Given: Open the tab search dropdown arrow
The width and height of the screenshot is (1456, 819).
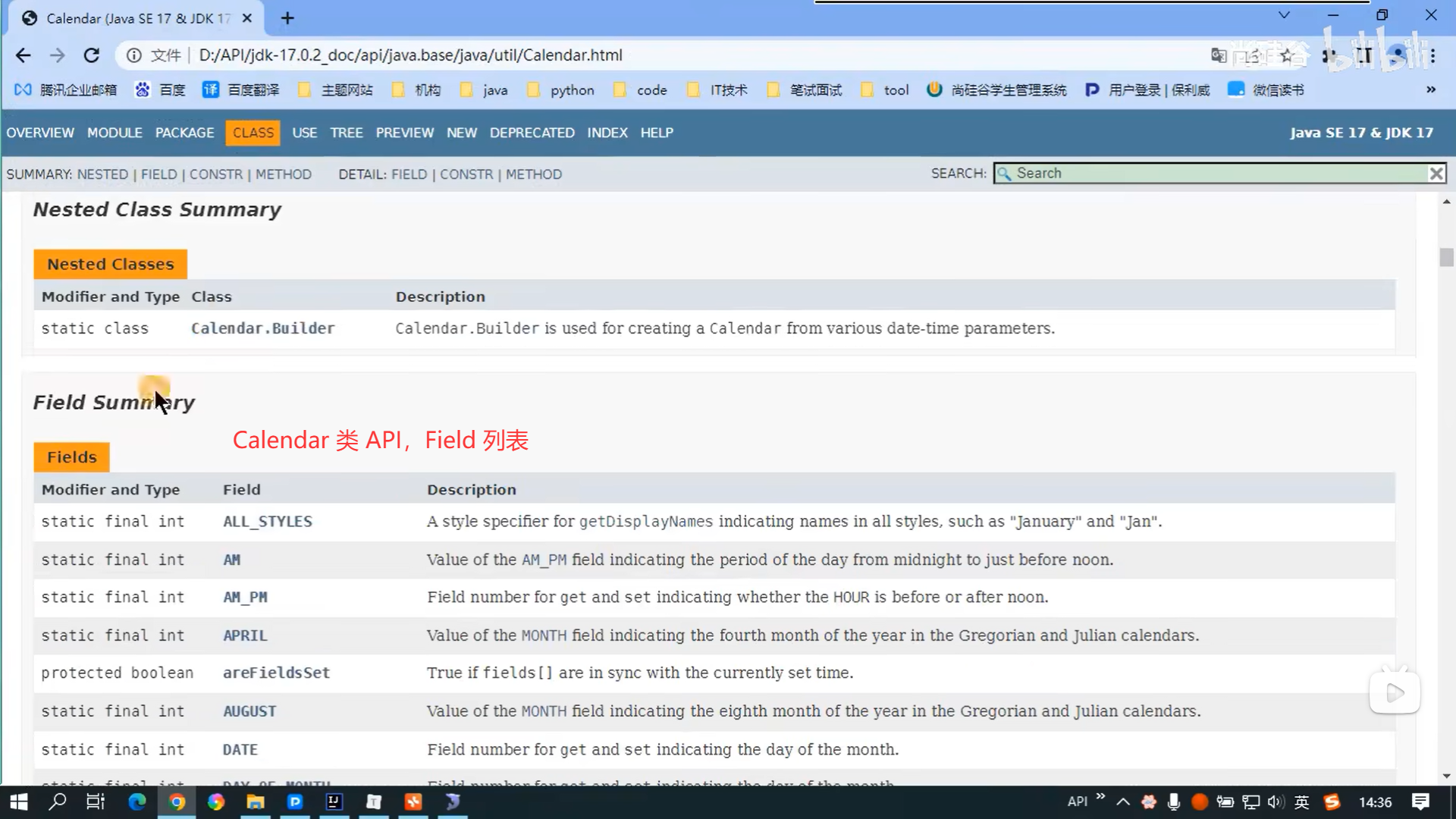Looking at the screenshot, I should click(1284, 15).
